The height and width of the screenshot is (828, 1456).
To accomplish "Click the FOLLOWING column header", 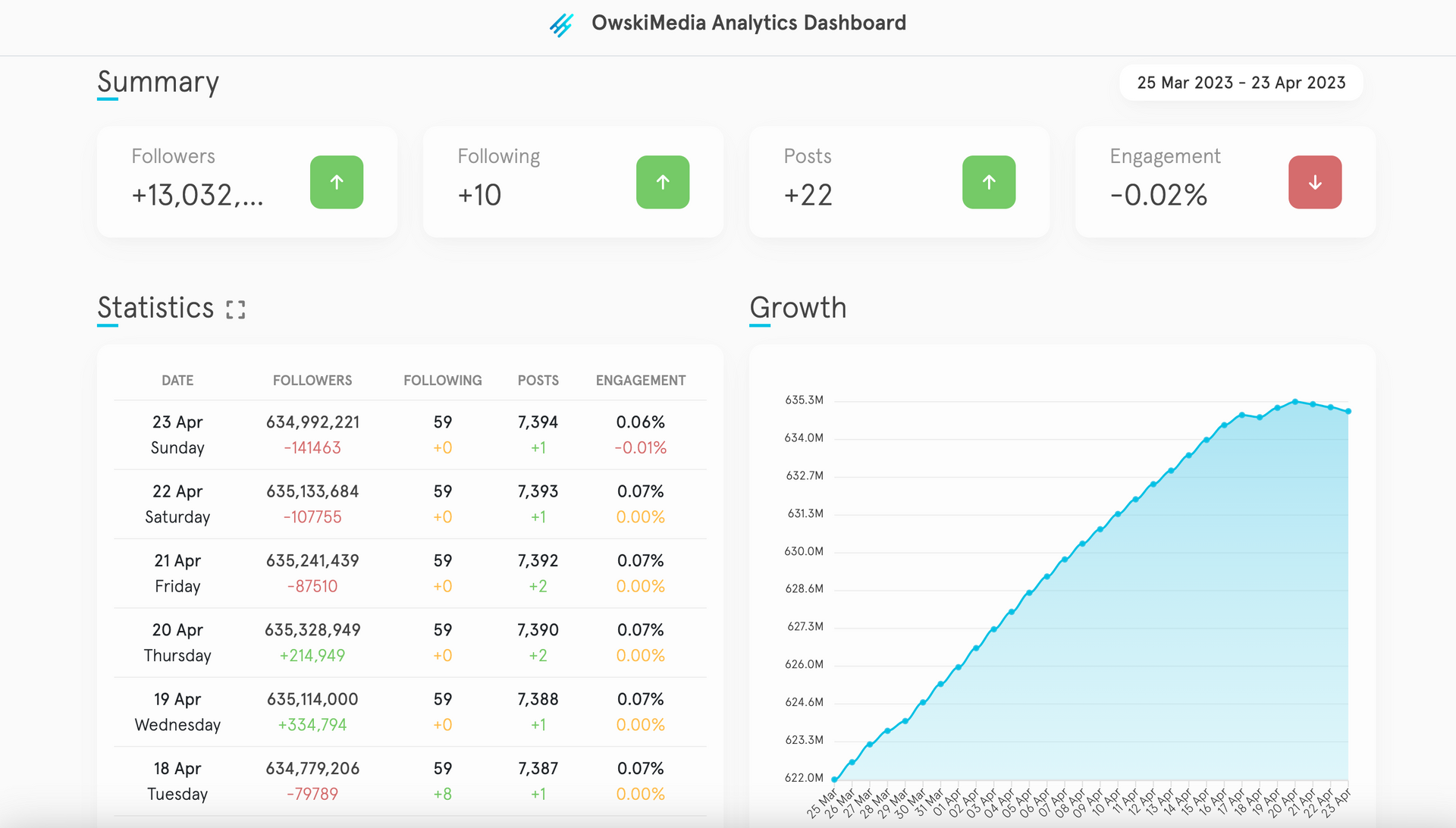I will click(443, 381).
